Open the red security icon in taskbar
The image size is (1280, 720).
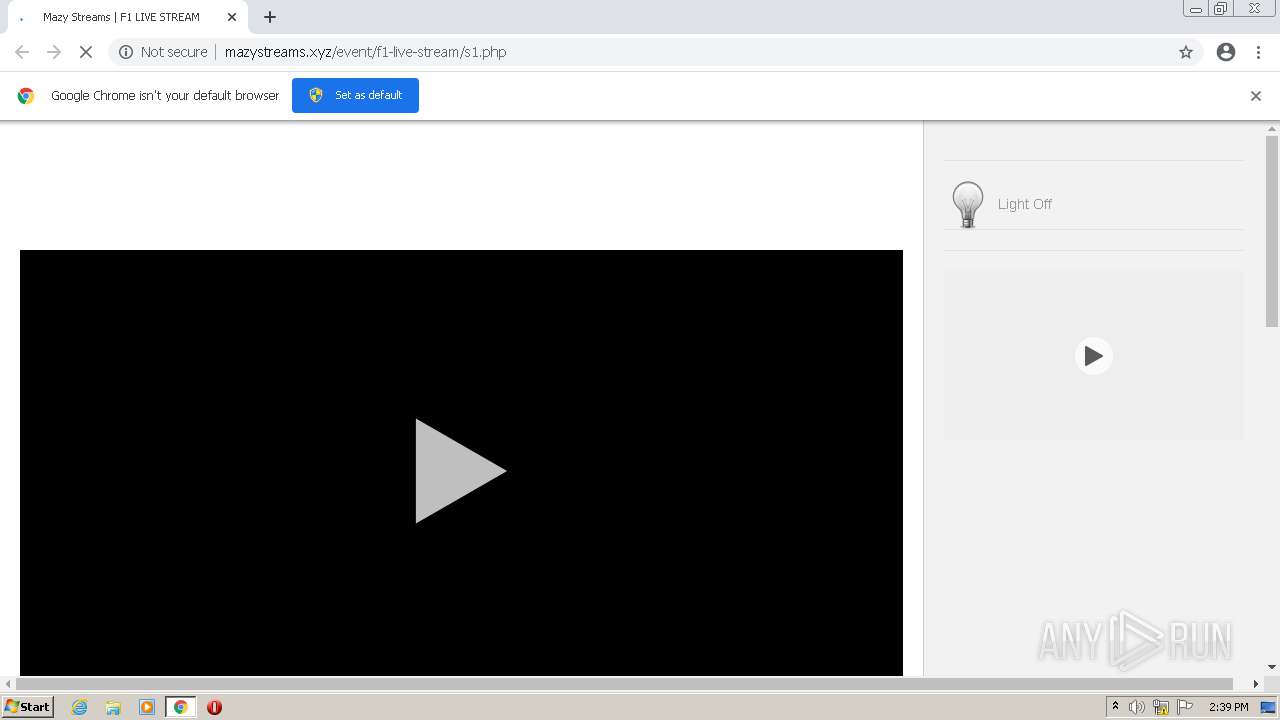coord(214,707)
